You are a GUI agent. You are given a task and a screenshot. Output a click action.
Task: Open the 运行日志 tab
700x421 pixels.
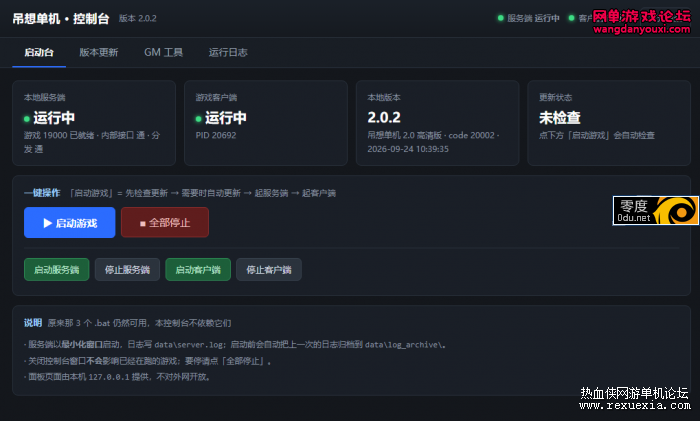click(228, 53)
